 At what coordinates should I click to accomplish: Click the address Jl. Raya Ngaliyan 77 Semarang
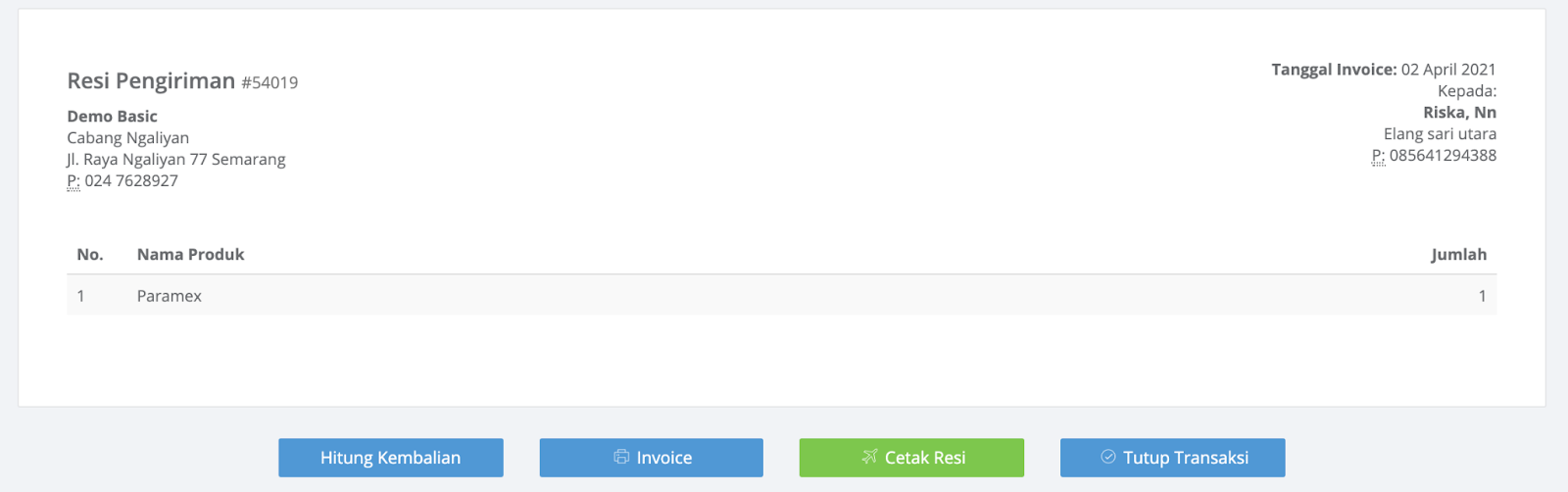[x=176, y=160]
